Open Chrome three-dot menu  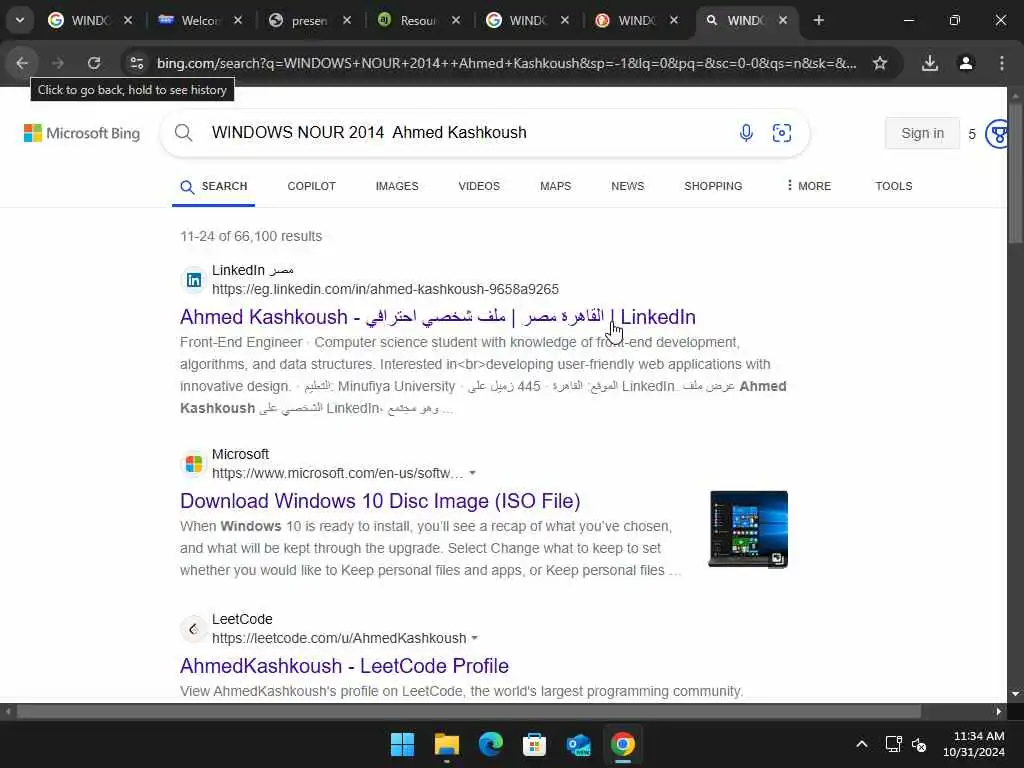point(1001,63)
